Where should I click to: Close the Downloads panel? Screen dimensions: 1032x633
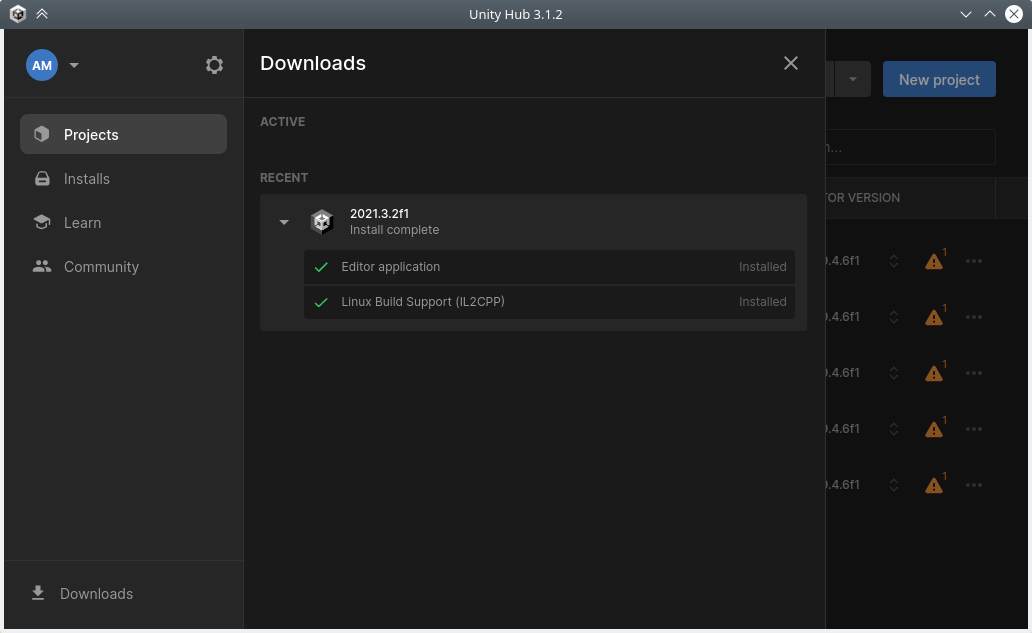(x=791, y=63)
